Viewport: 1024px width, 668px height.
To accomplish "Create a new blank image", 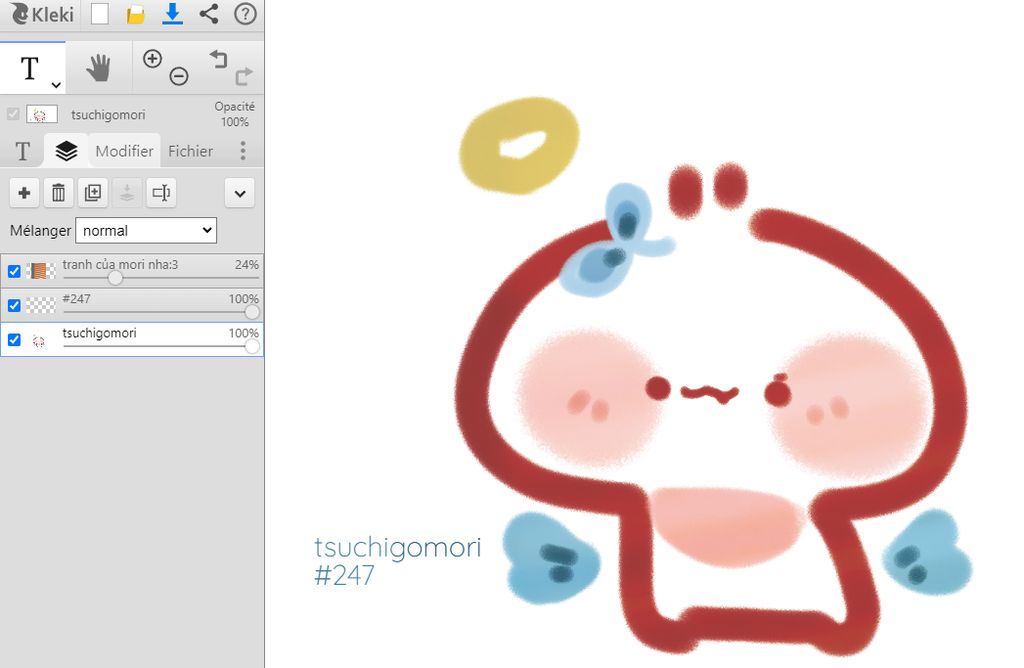I will (x=99, y=14).
